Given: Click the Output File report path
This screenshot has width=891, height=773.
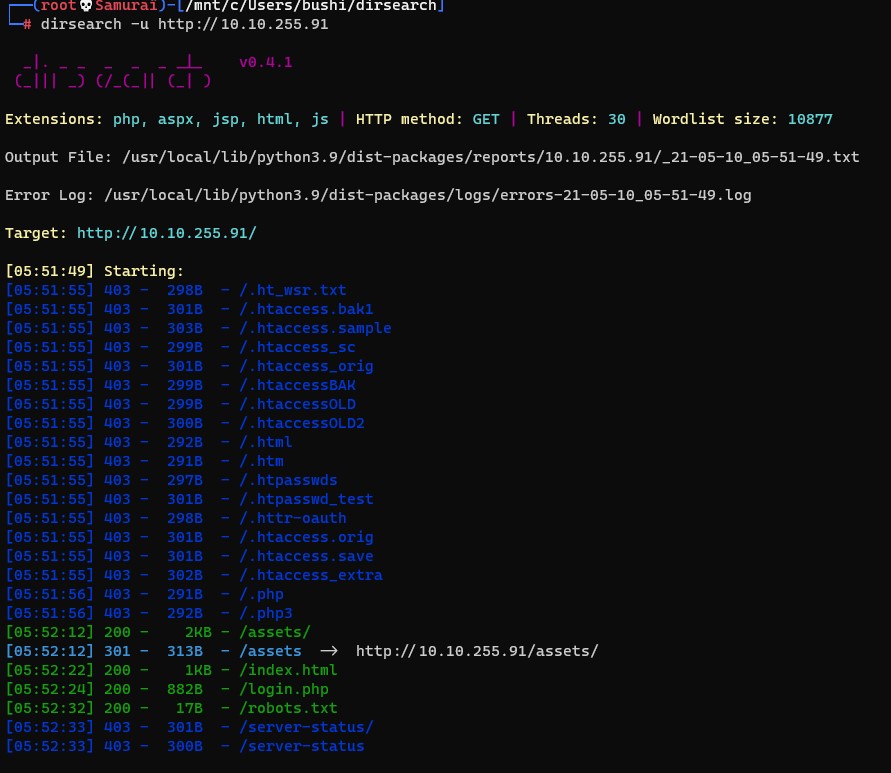Looking at the screenshot, I should pos(489,157).
